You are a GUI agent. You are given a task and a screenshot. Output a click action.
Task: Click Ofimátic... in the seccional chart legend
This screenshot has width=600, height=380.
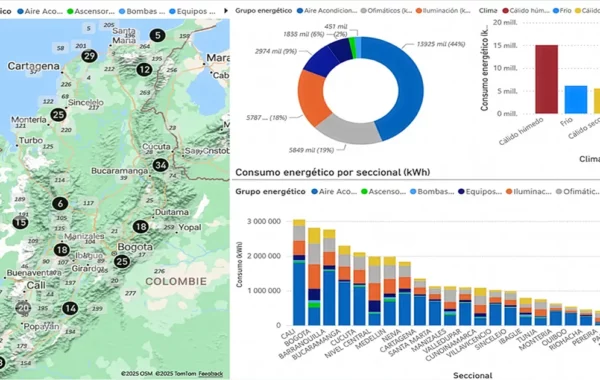click(577, 191)
